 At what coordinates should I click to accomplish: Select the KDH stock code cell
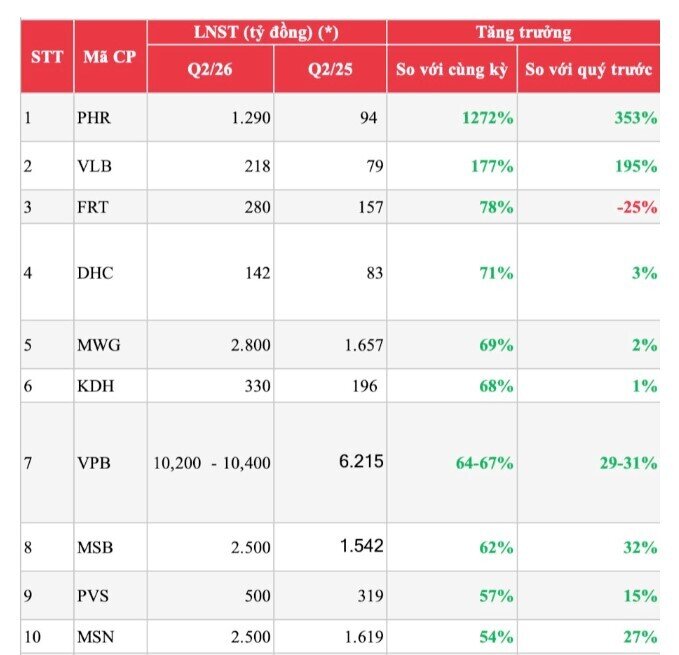pyautogui.click(x=110, y=385)
